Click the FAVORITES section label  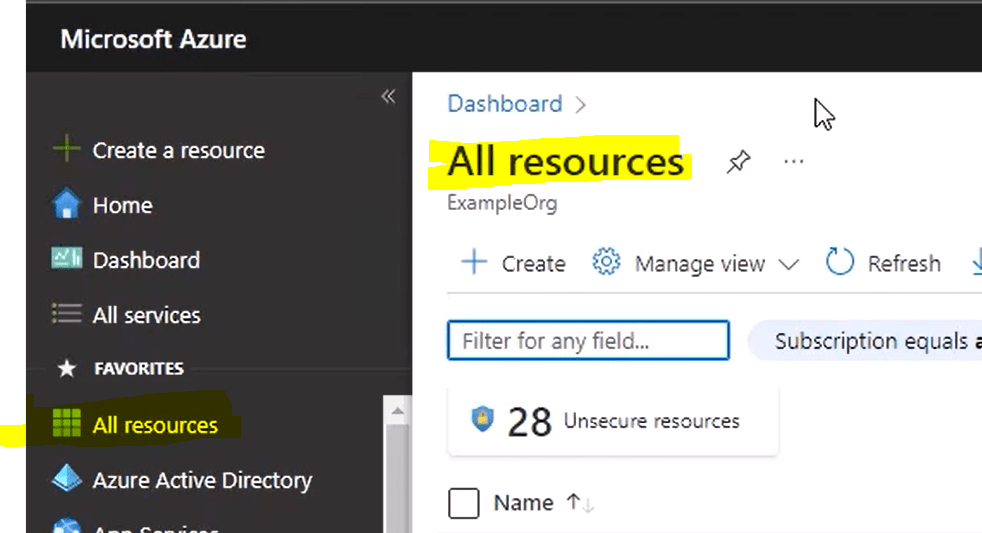(x=139, y=368)
